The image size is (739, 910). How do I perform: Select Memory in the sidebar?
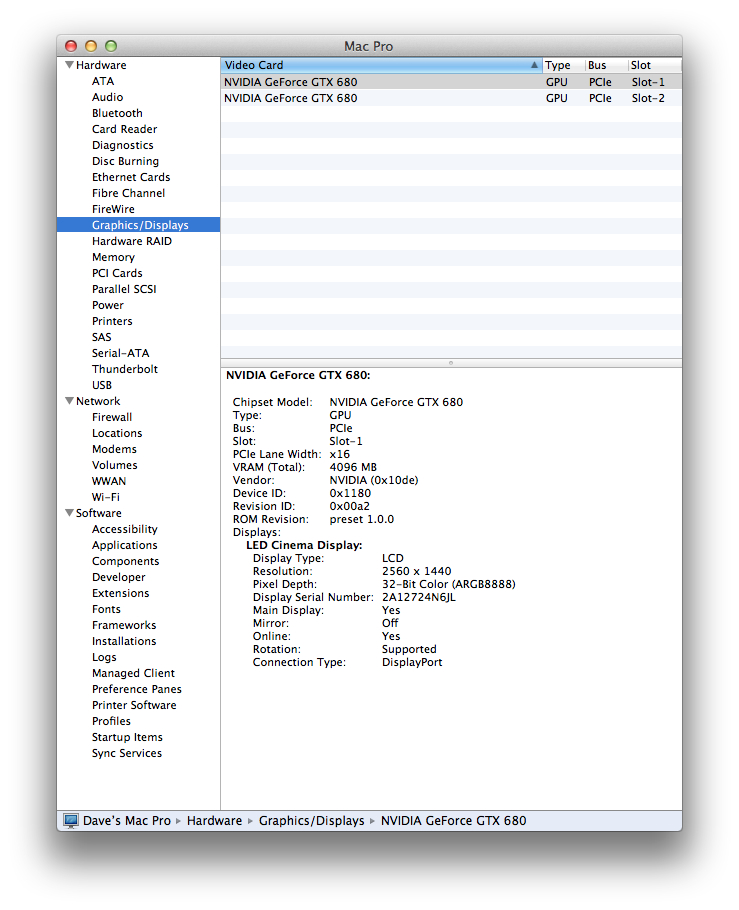pos(113,257)
